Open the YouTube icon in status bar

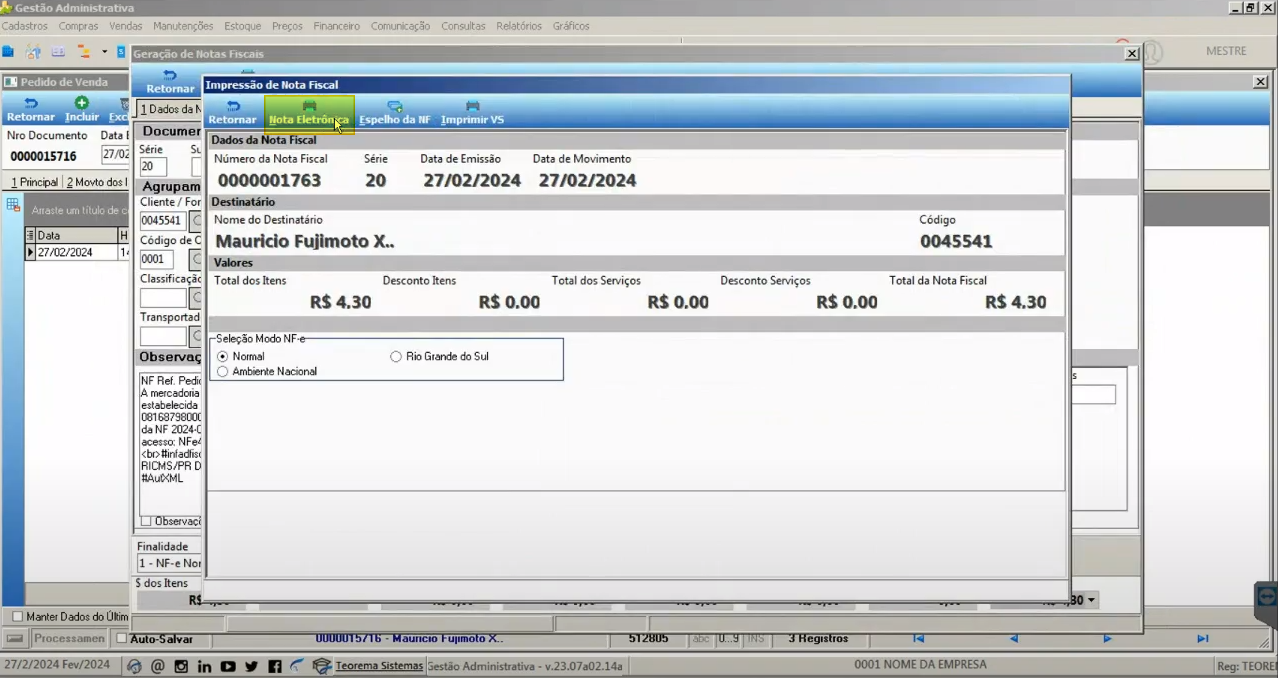pyautogui.click(x=228, y=666)
